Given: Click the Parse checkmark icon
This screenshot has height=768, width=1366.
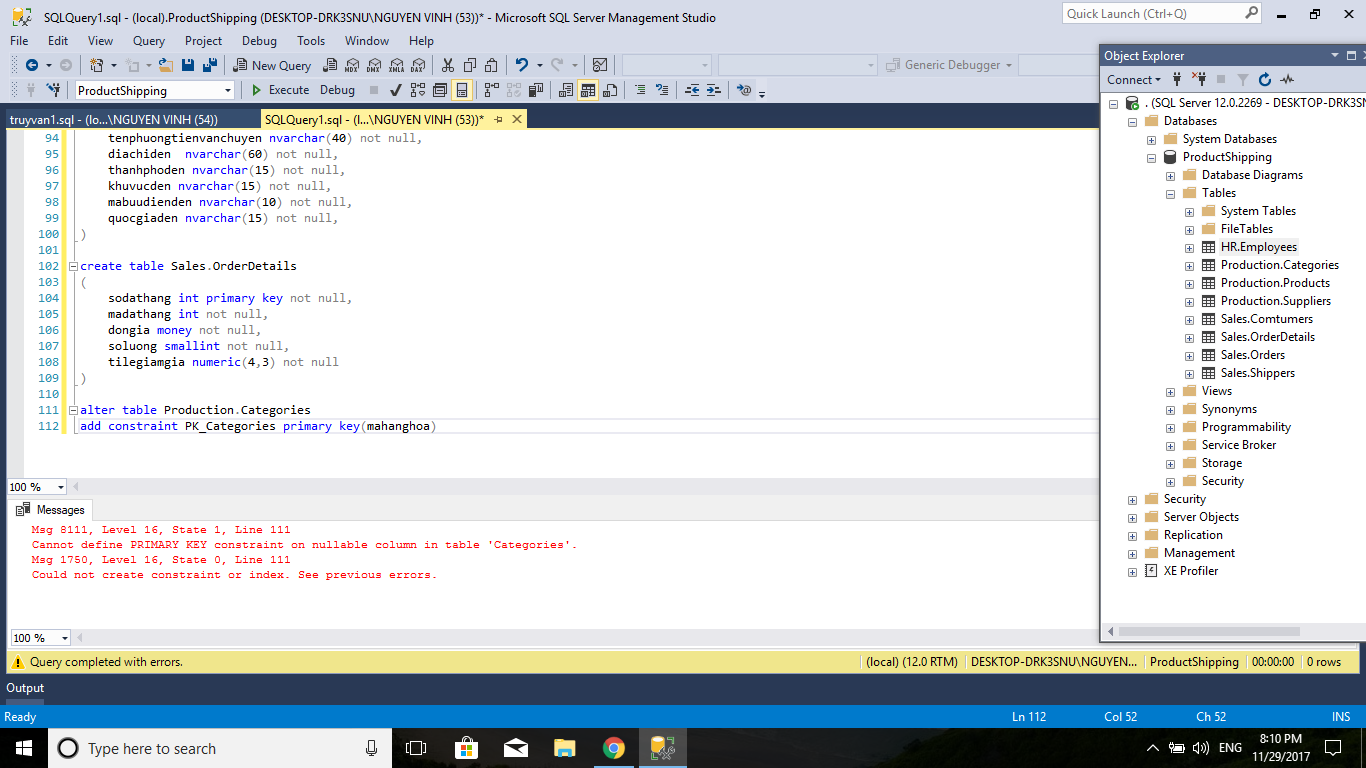Looking at the screenshot, I should (x=396, y=90).
